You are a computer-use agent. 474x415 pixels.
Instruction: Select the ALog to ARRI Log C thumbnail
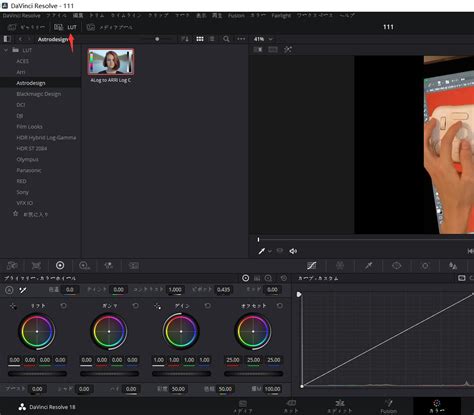(x=111, y=62)
